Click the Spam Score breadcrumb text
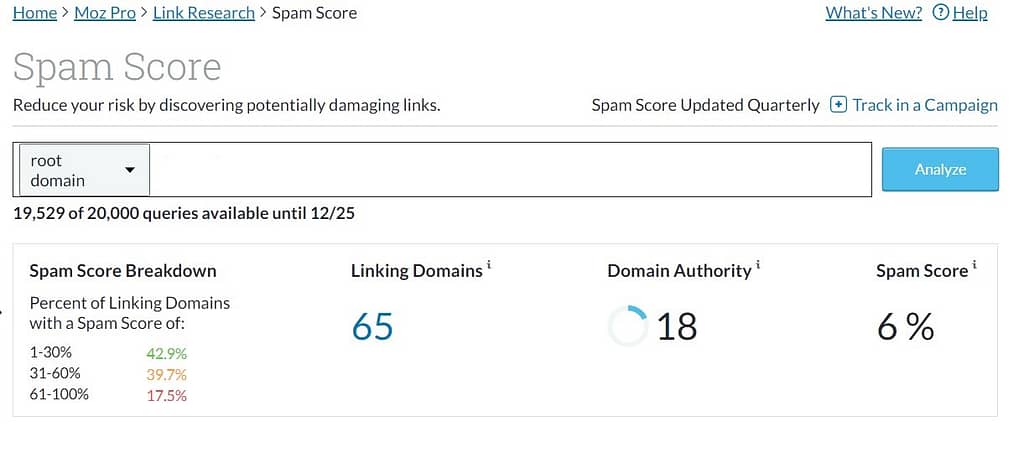 coord(315,13)
